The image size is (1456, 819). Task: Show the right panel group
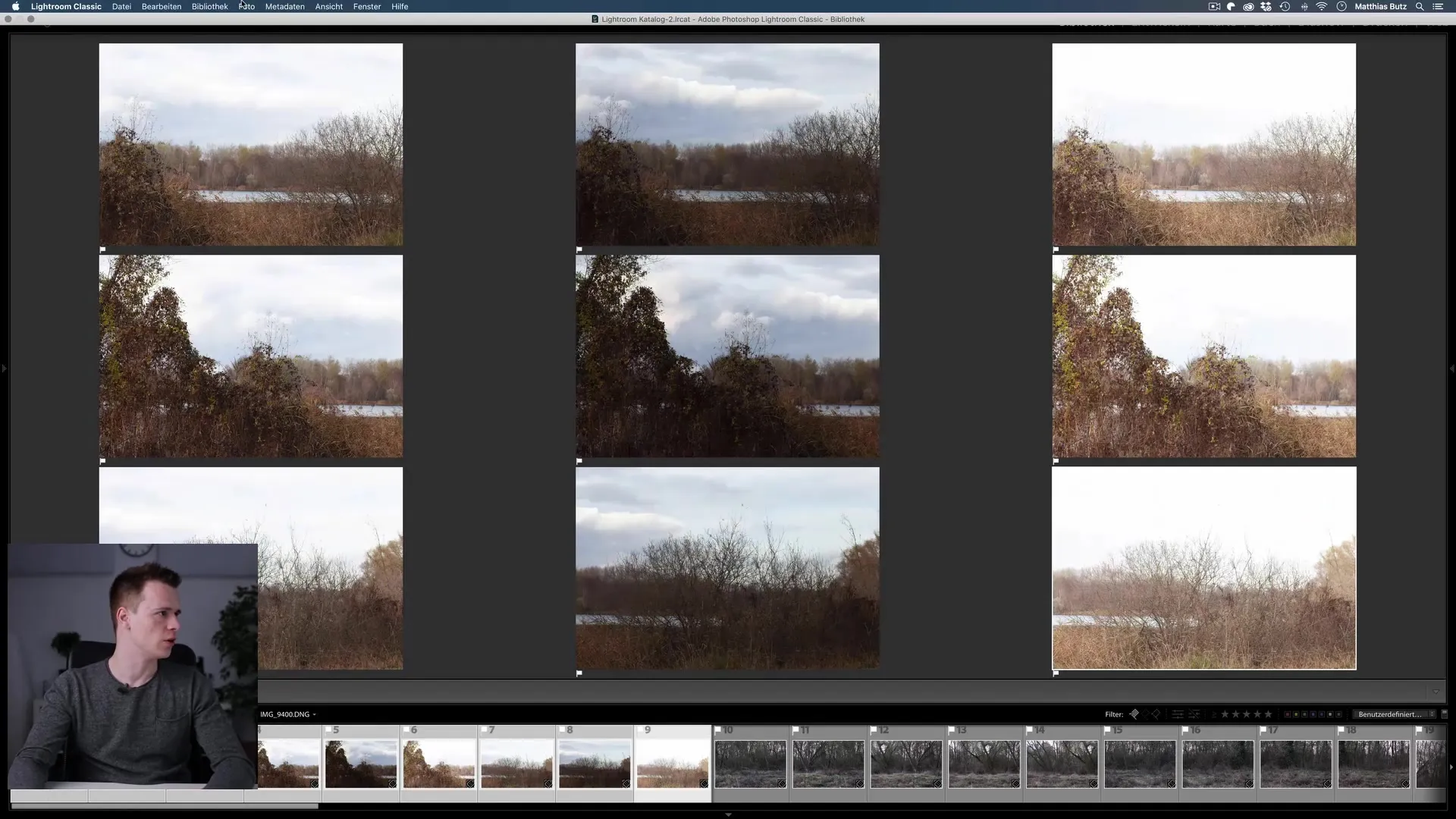click(1451, 369)
